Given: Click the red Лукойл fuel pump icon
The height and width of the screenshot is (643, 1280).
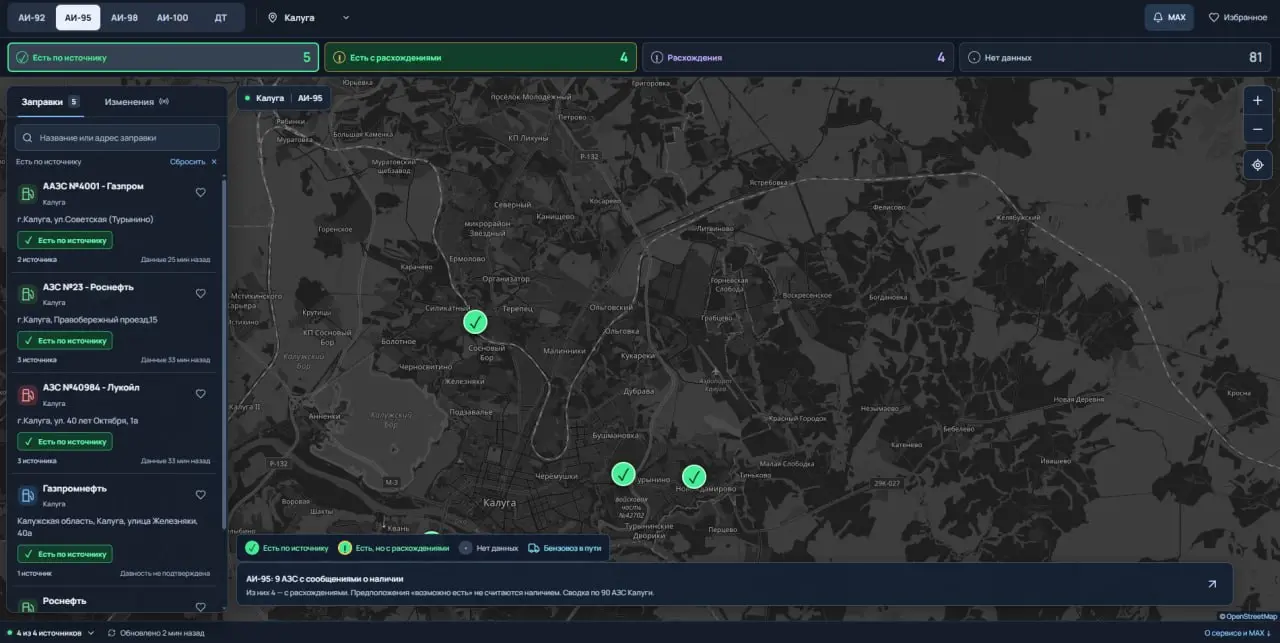Looking at the screenshot, I should coord(28,395).
